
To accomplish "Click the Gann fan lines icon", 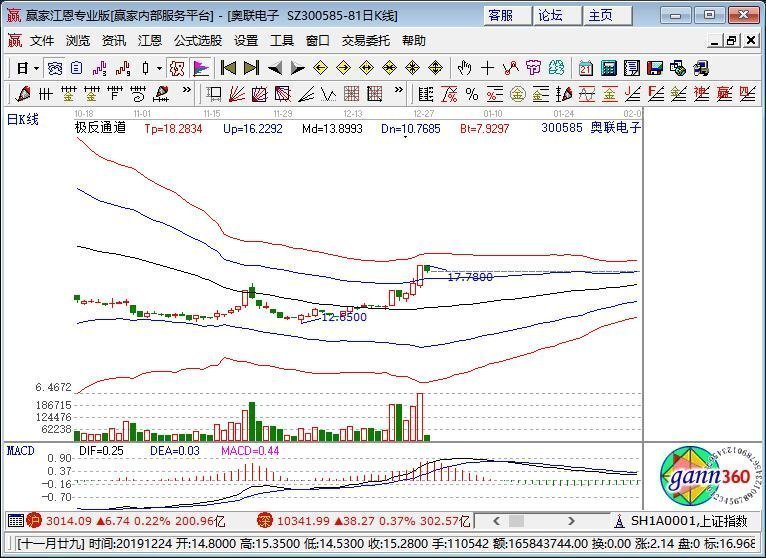I will [237, 93].
